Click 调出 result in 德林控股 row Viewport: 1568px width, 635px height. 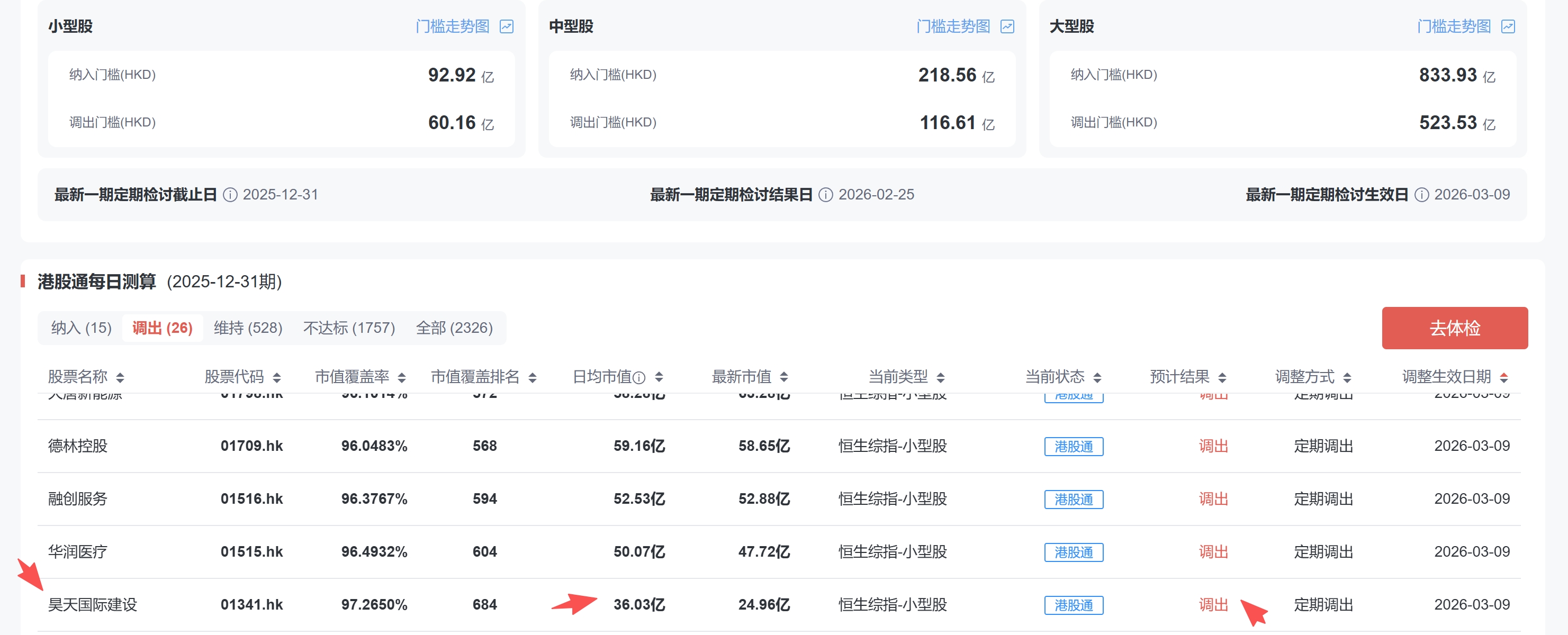point(1214,447)
